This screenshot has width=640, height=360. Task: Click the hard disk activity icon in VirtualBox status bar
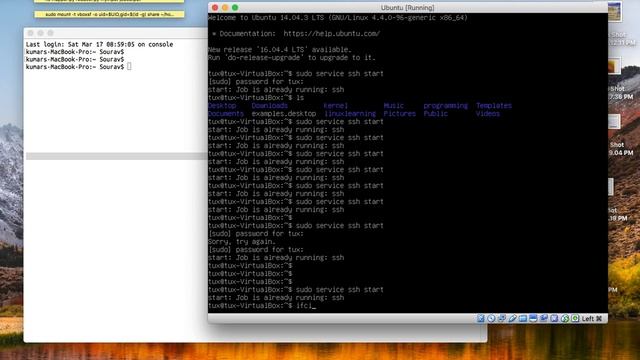(x=481, y=318)
